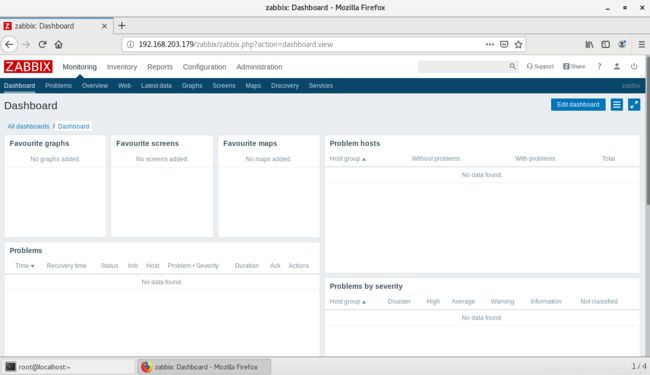Go to All dashboards breadcrumb
The width and height of the screenshot is (650, 375).
pyautogui.click(x=28, y=126)
